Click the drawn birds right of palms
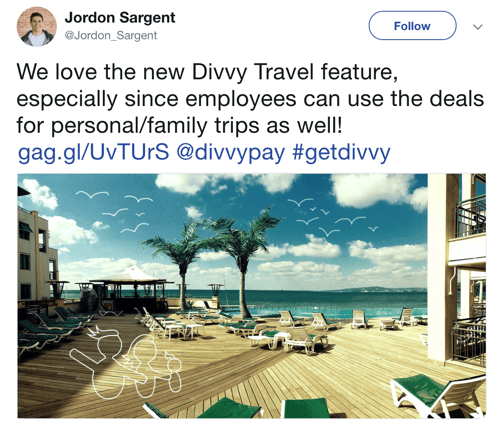 coord(333,216)
